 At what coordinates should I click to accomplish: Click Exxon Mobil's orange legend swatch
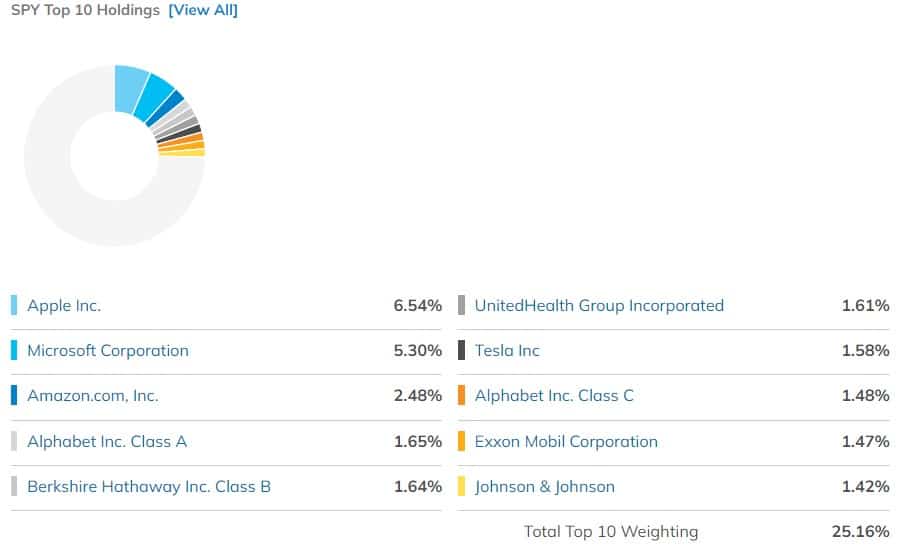(461, 441)
